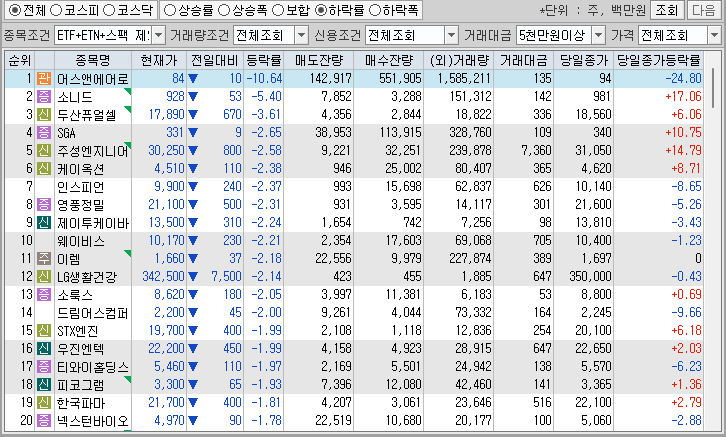This screenshot has height=437, width=726.
Task: Select the 코스피 radio button
Action: point(56,10)
